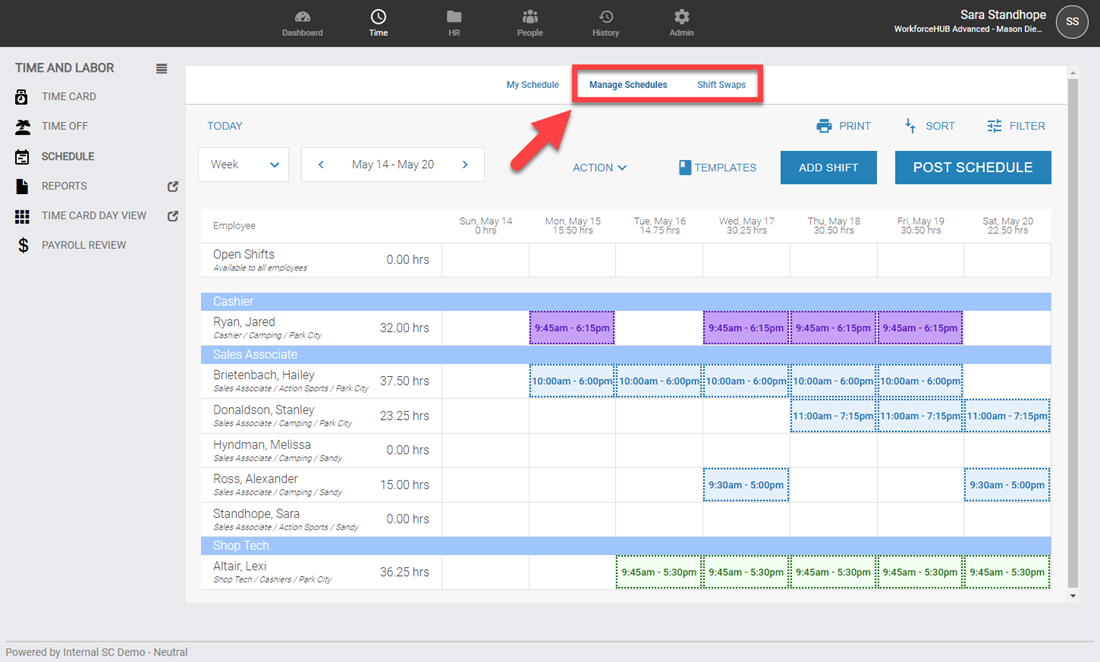1100x662 pixels.
Task: Open the Dashboard from top navigation
Action: (x=302, y=22)
